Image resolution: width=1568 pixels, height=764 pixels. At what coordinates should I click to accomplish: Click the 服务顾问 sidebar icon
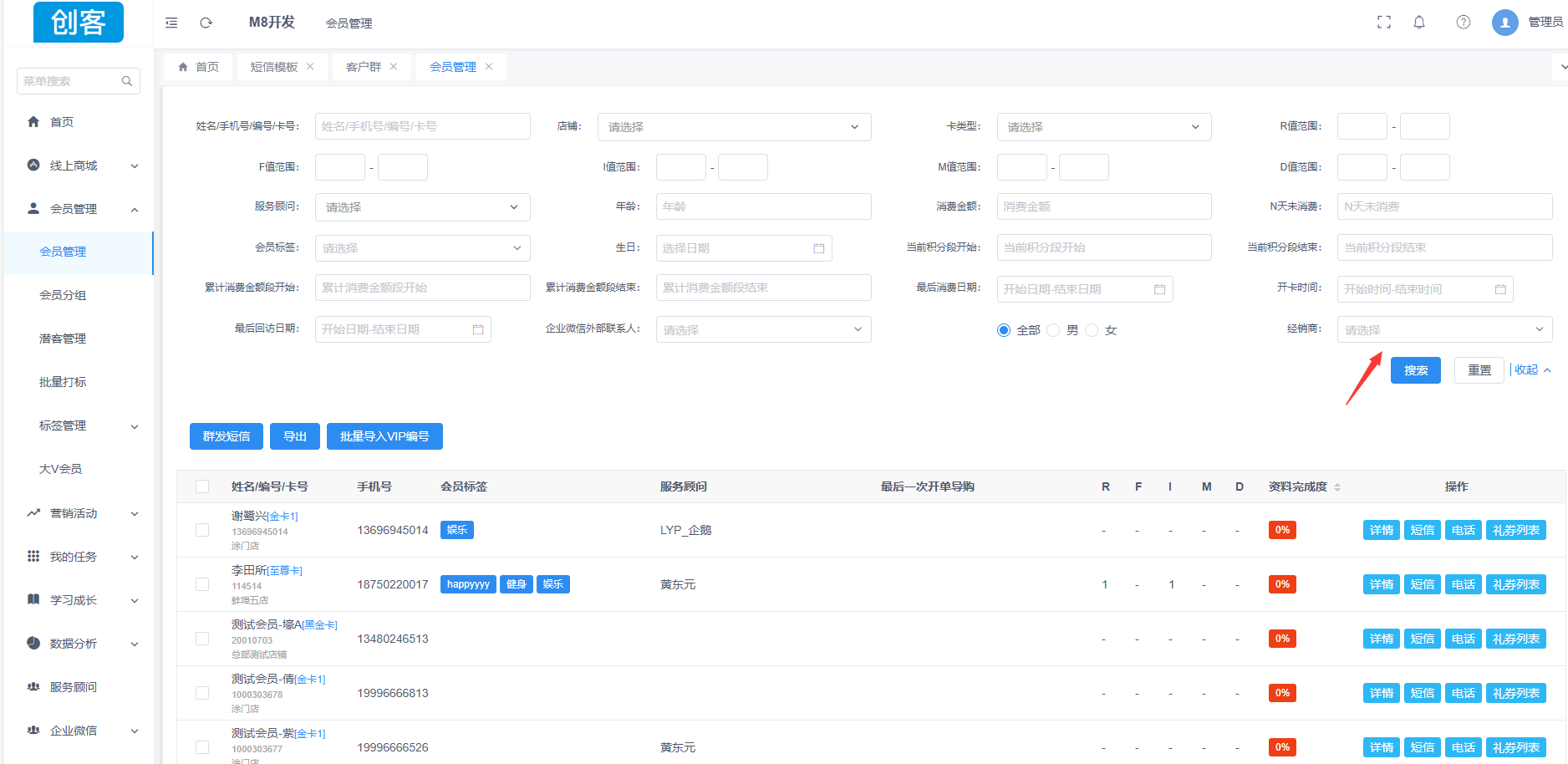[33, 687]
